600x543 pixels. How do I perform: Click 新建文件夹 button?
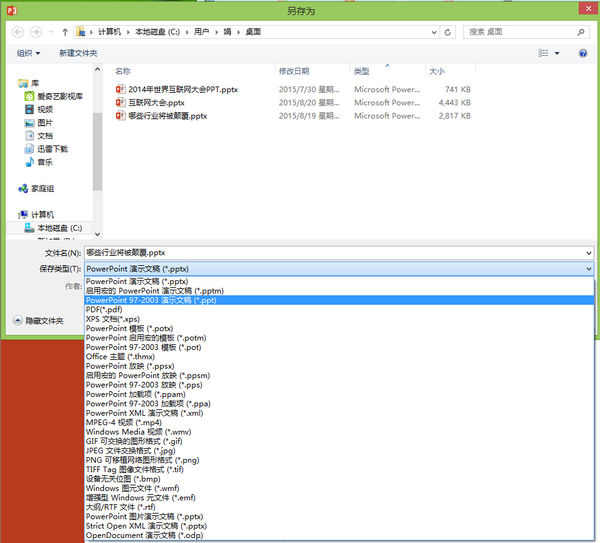click(x=78, y=53)
